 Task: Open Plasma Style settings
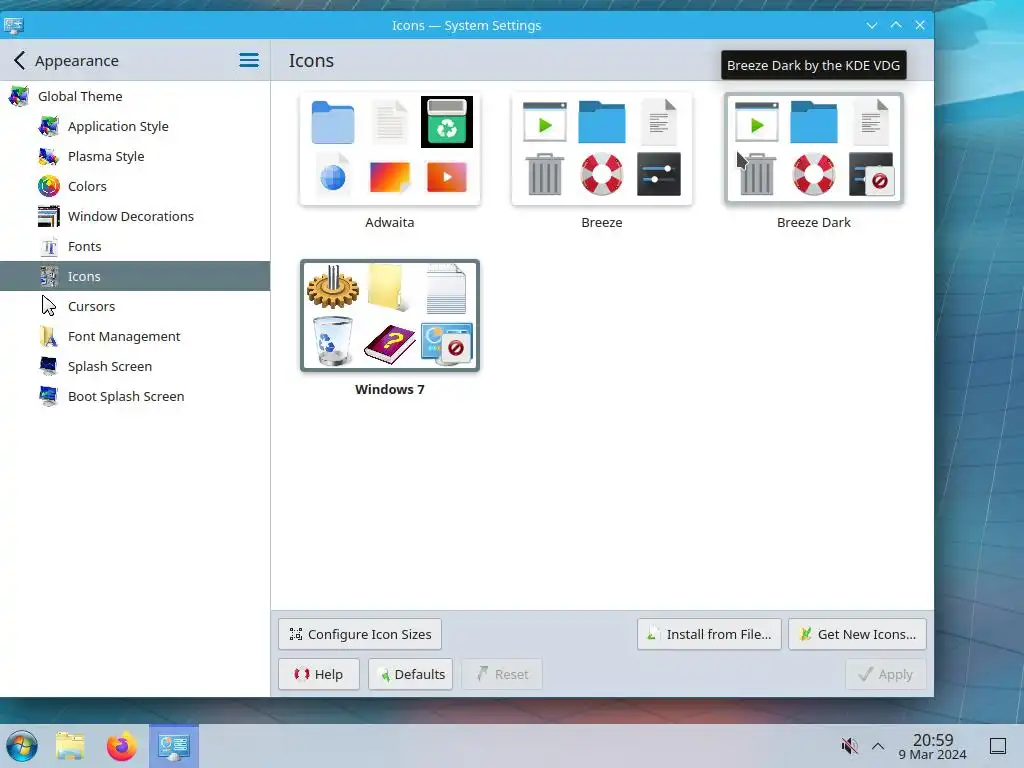(106, 156)
